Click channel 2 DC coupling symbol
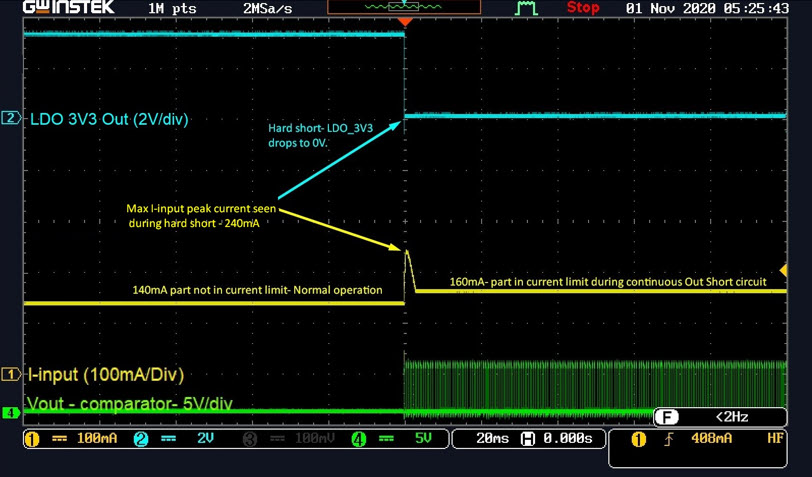This screenshot has height=477, width=812. 168,439
